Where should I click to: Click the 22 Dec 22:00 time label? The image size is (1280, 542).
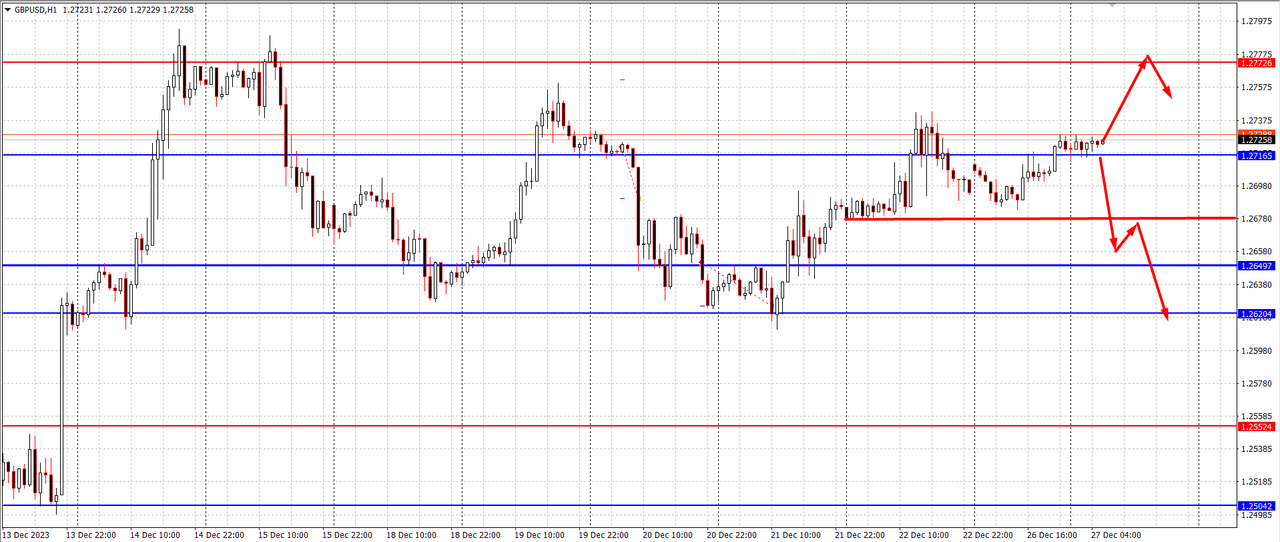(x=987, y=535)
